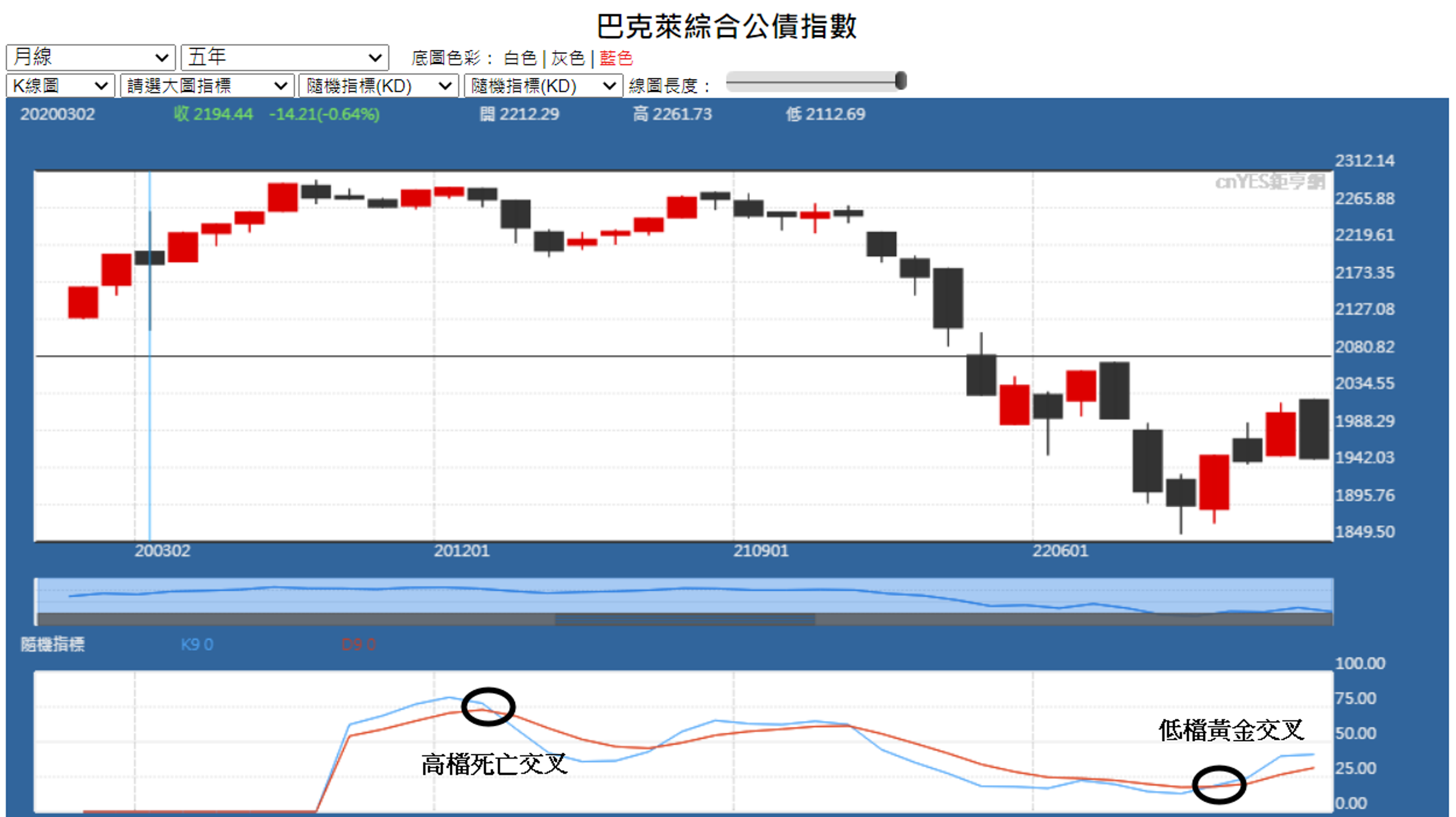This screenshot has width=1456, height=817.
Task: Open the first 隨機指標(KD) dropdown
Action: click(x=379, y=86)
